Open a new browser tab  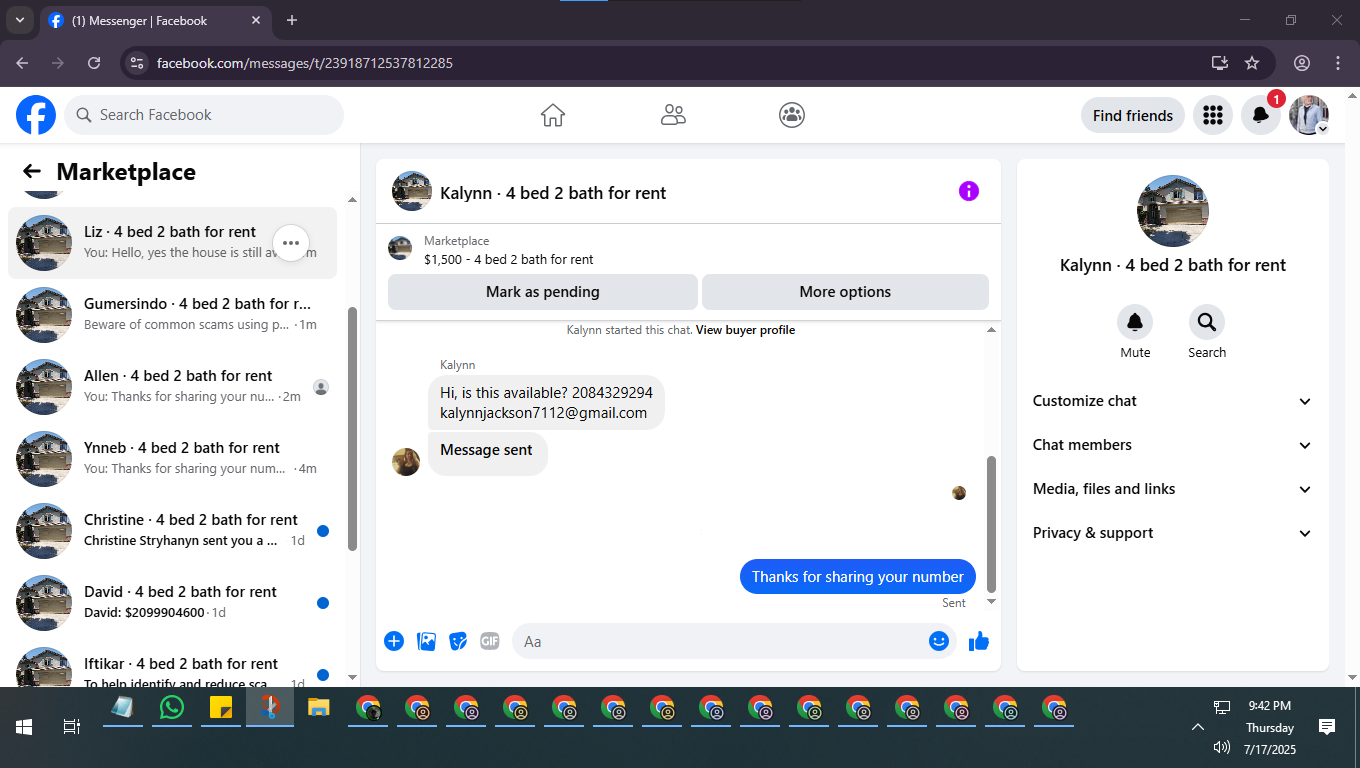pyautogui.click(x=292, y=20)
